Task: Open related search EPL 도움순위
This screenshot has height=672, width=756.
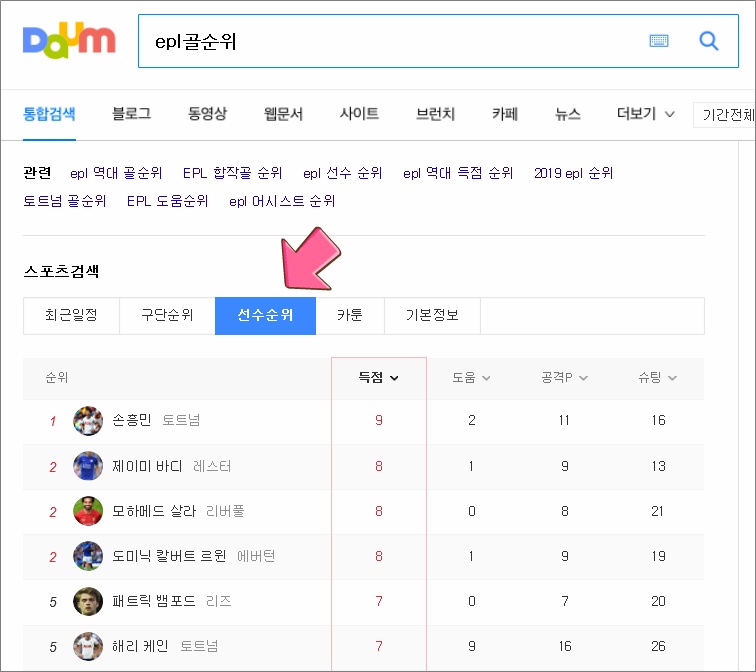Action: [x=167, y=201]
